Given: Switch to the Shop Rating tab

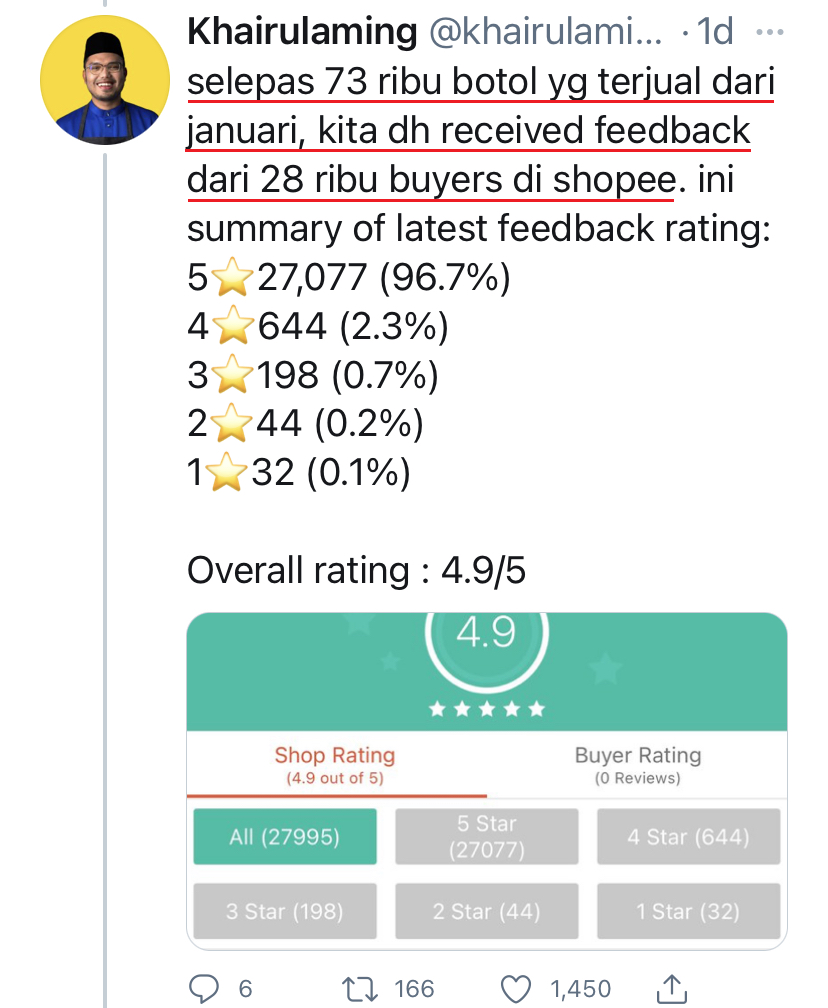Looking at the screenshot, I should pyautogui.click(x=335, y=765).
